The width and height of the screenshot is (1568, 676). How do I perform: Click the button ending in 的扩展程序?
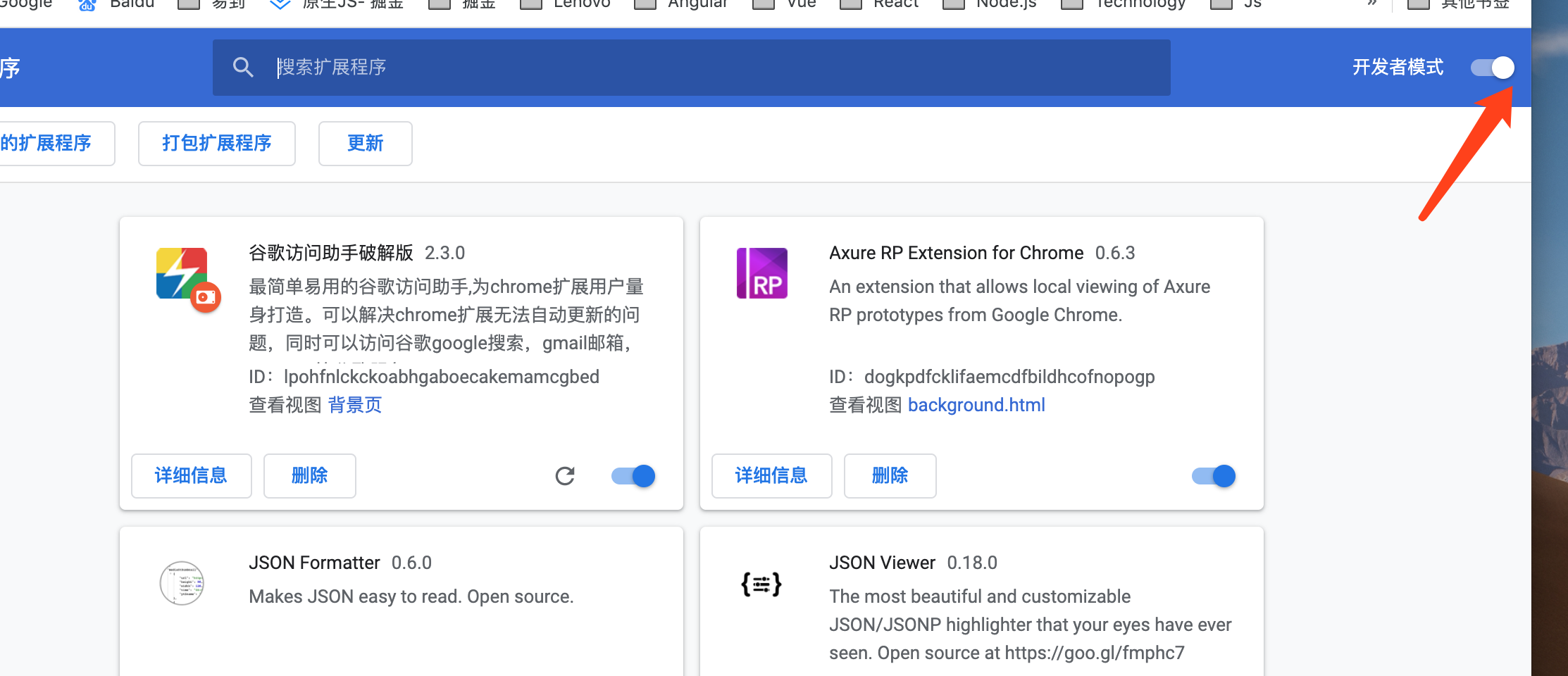pos(56,144)
